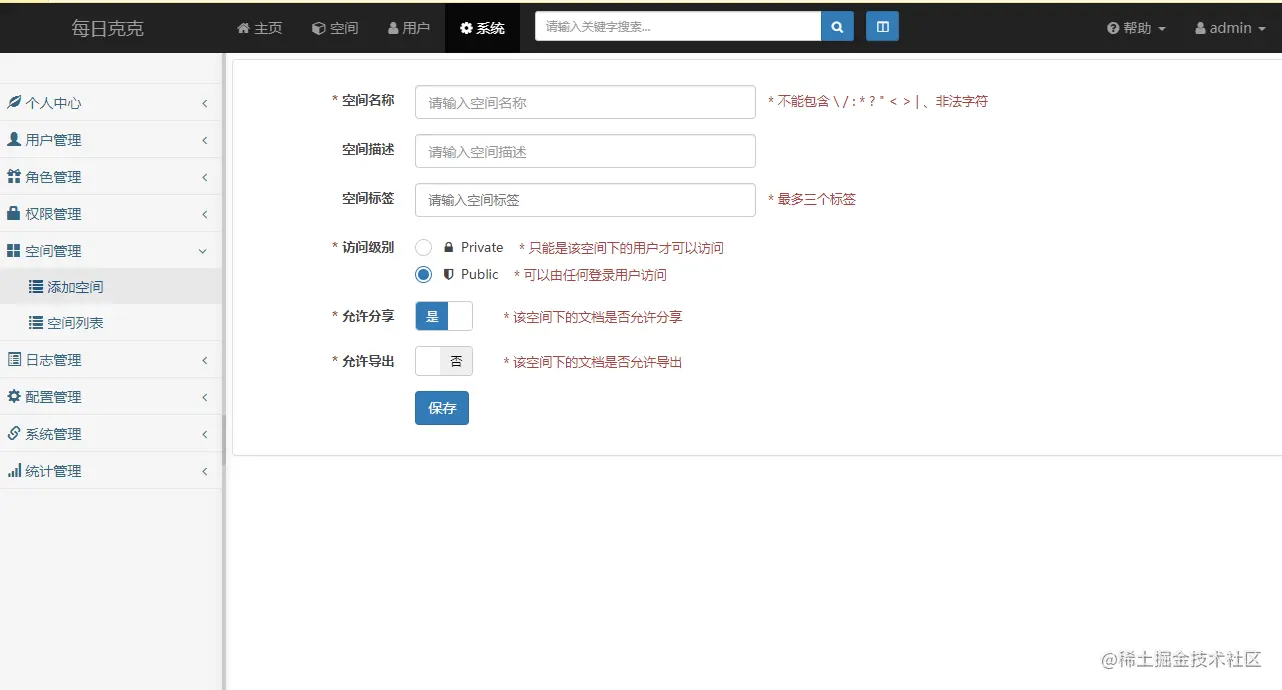This screenshot has width=1282, height=690.
Task: Click the 用户管理 sidebar label
Action: point(54,140)
